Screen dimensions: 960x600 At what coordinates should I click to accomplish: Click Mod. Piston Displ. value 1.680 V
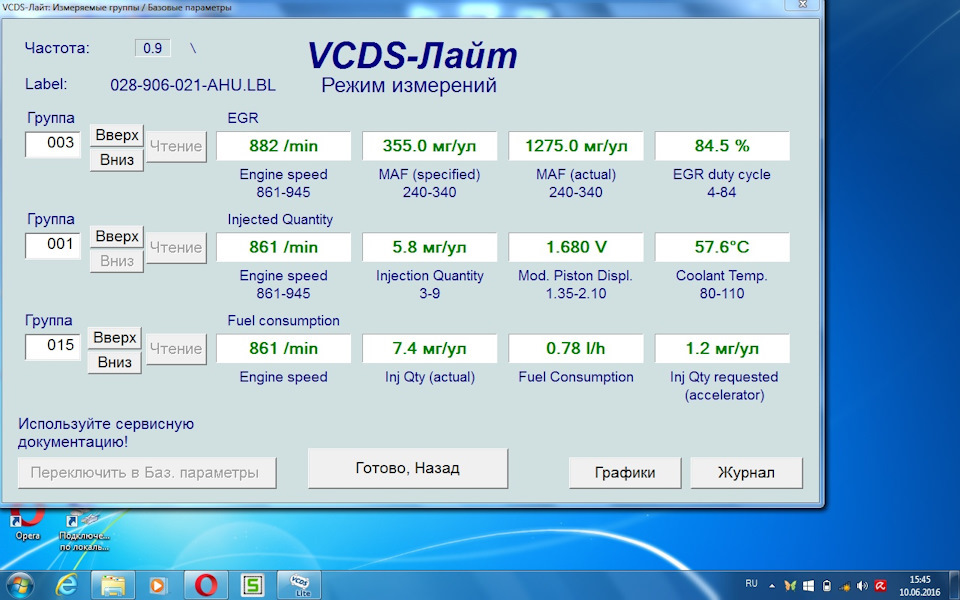[576, 247]
